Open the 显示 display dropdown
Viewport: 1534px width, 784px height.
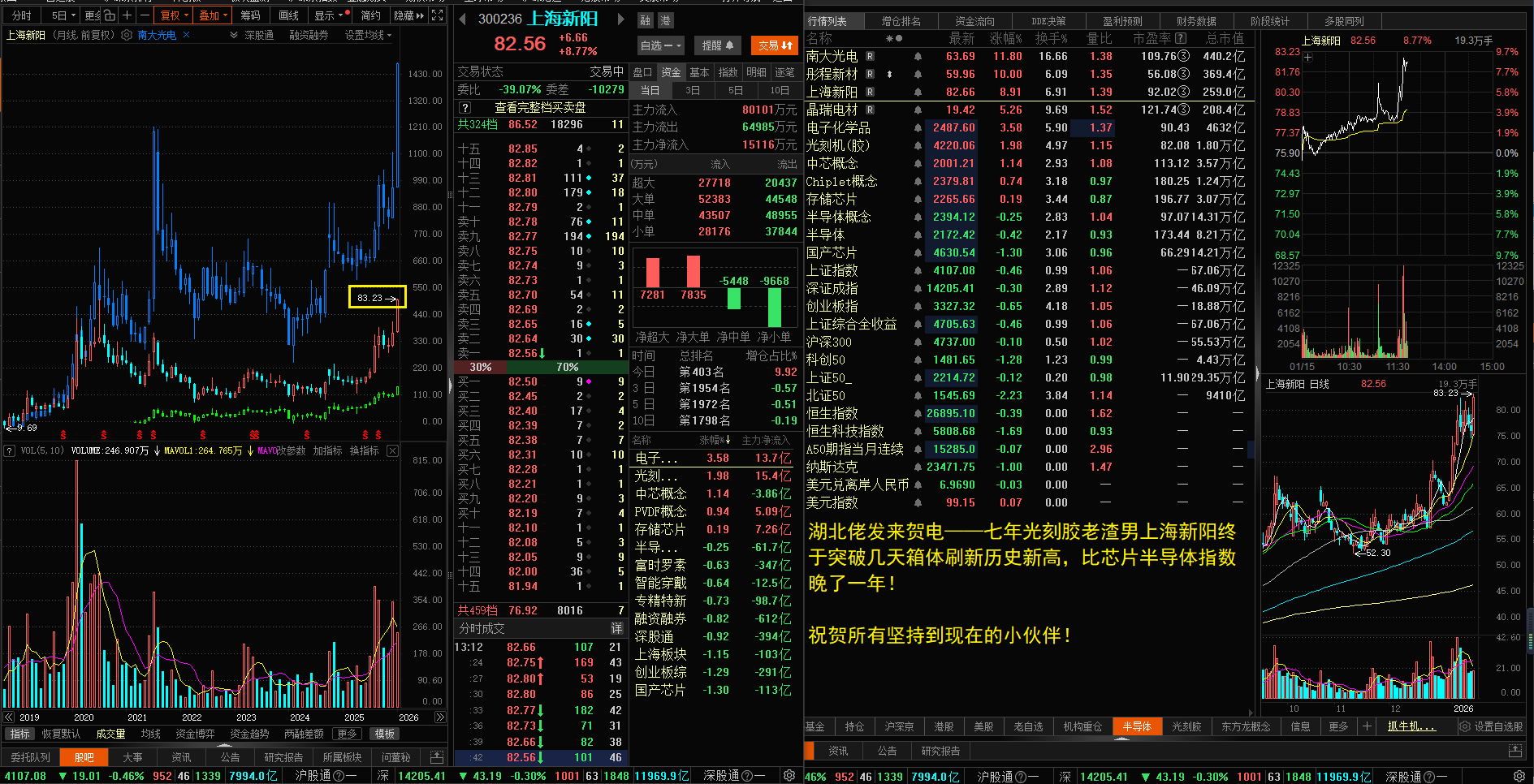(x=328, y=15)
